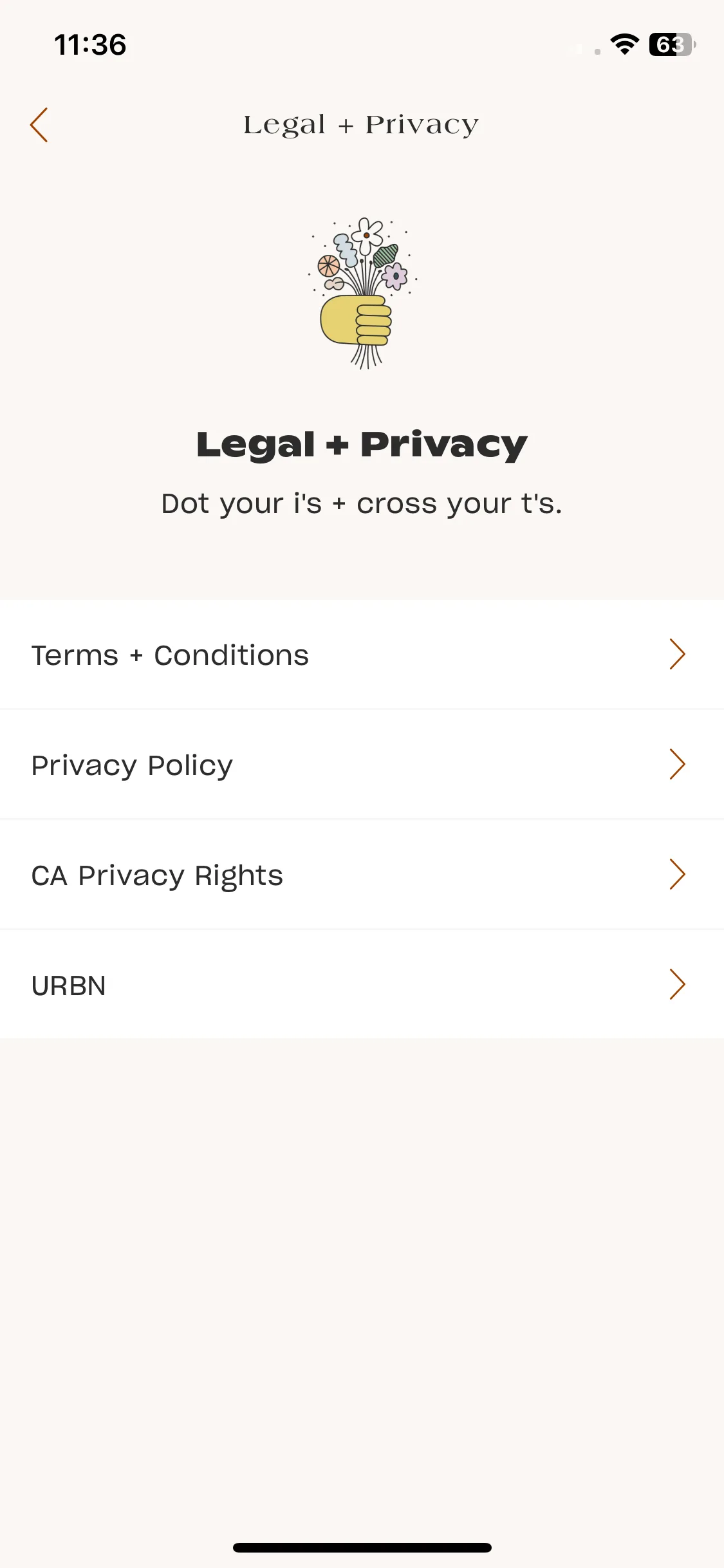Tap the chevron beside CA Privacy Rights

pyautogui.click(x=677, y=874)
